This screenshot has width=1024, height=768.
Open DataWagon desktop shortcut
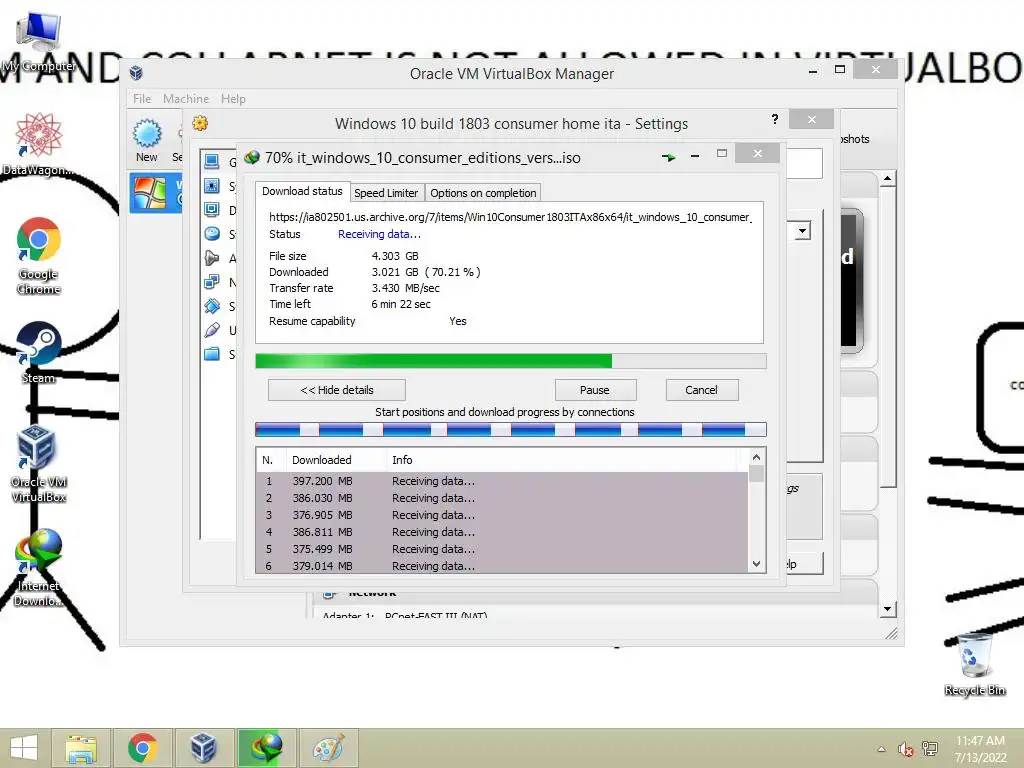[38, 144]
